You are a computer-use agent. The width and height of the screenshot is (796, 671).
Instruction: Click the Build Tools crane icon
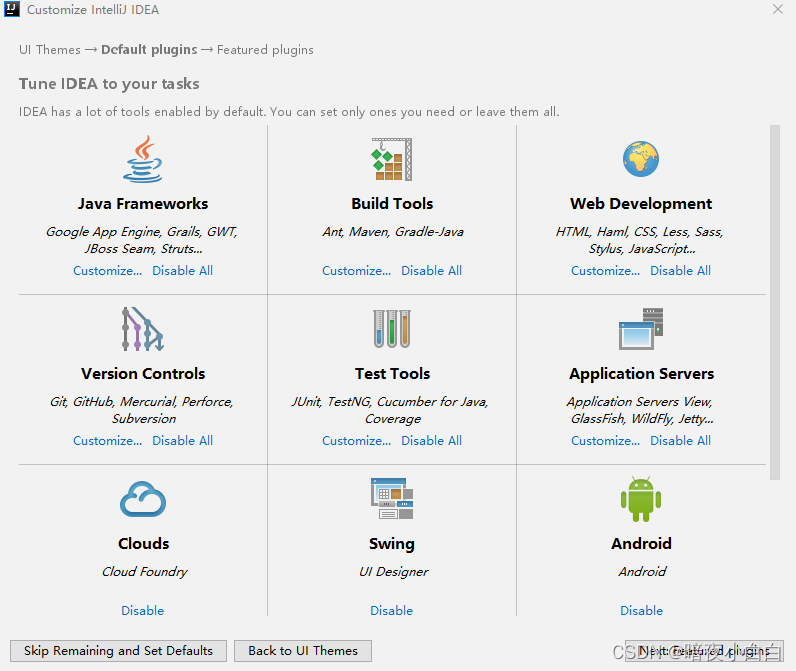coord(392,159)
